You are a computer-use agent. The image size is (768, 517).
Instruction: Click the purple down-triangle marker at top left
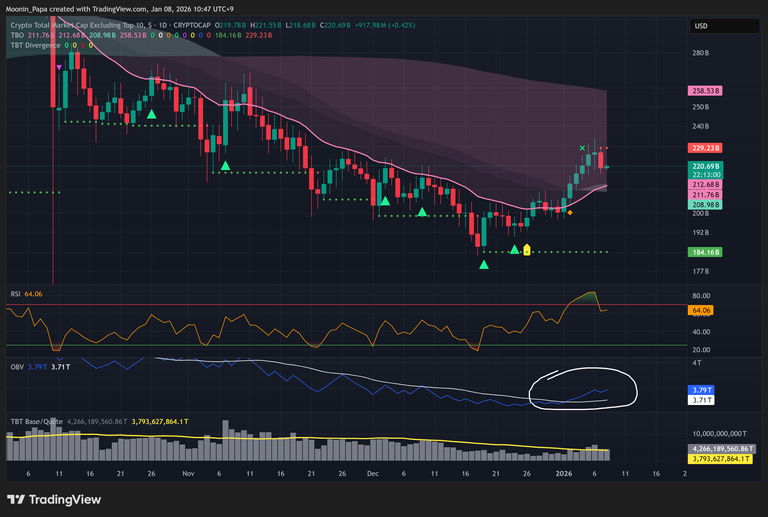tap(59, 67)
